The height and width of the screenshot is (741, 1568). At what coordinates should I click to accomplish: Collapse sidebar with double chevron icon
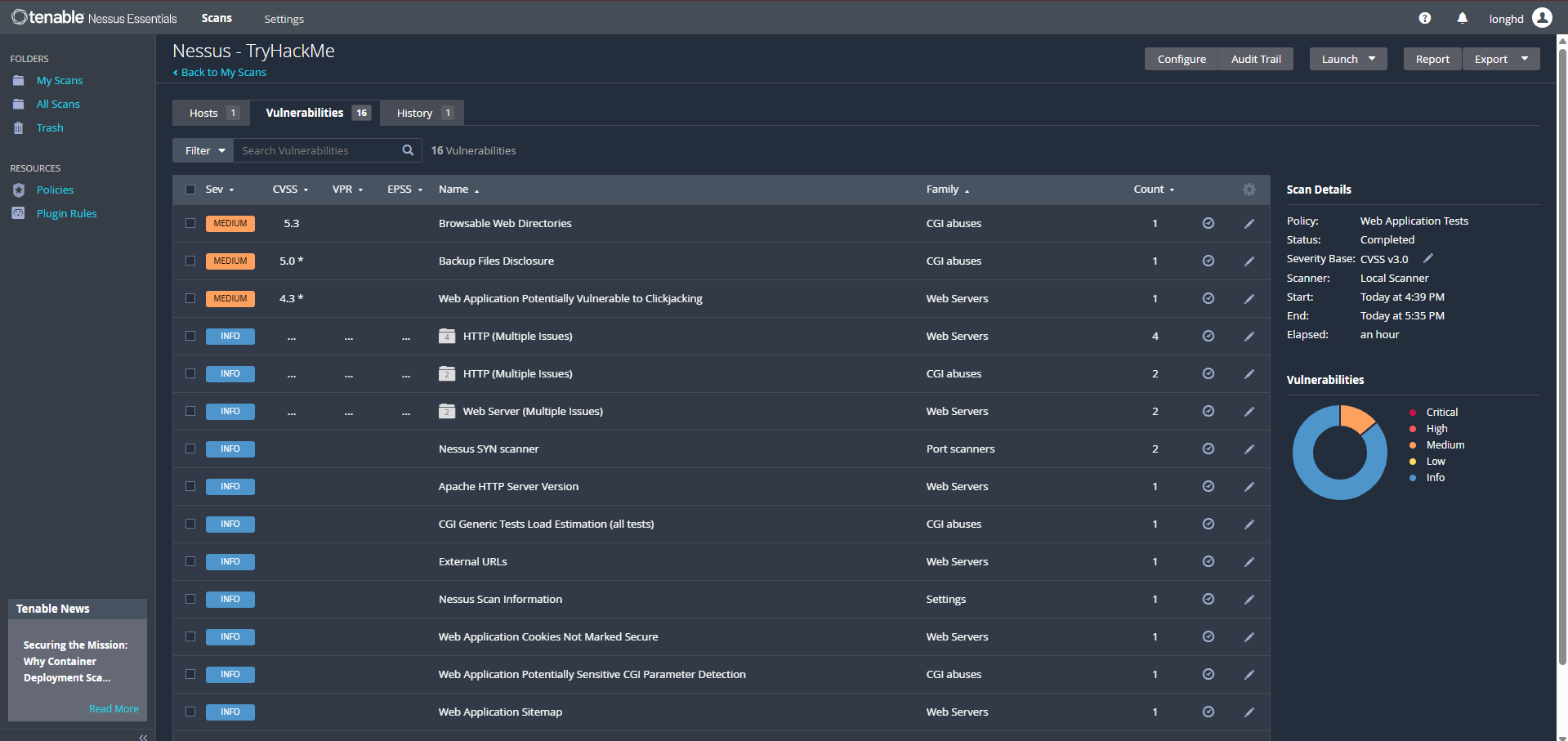(143, 737)
